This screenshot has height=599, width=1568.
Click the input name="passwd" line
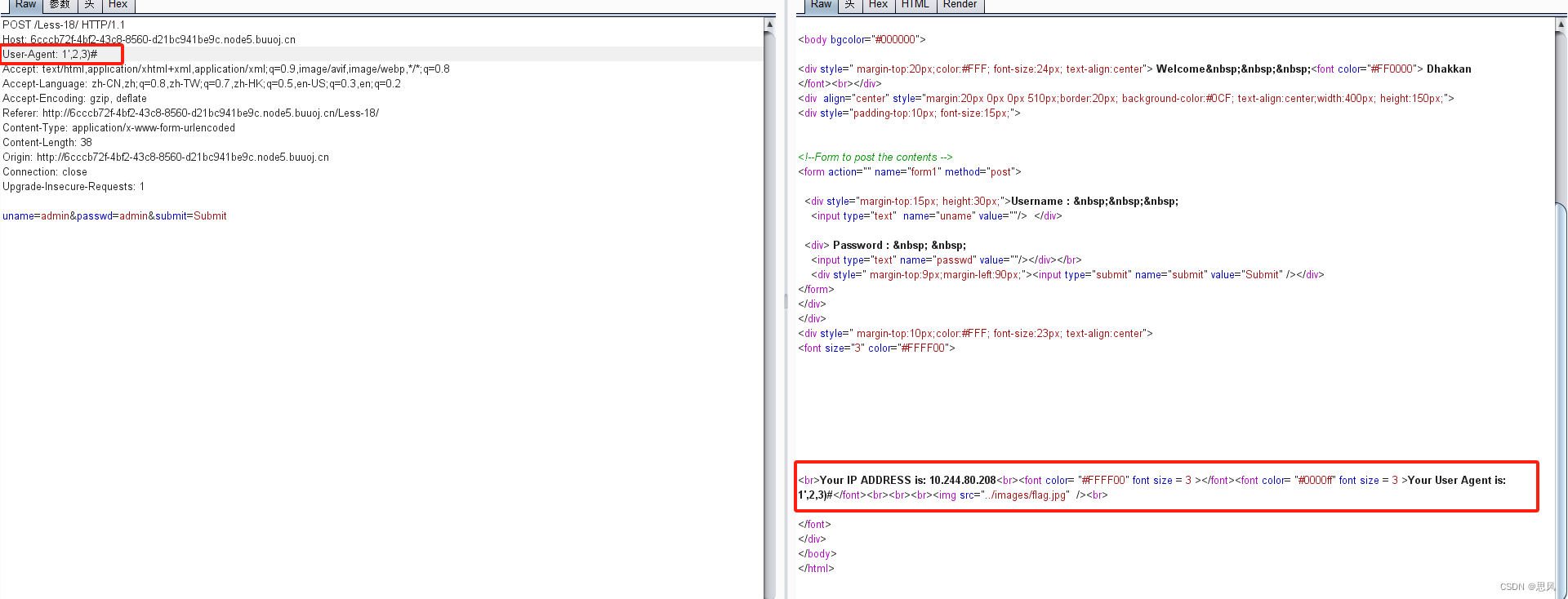coord(946,260)
